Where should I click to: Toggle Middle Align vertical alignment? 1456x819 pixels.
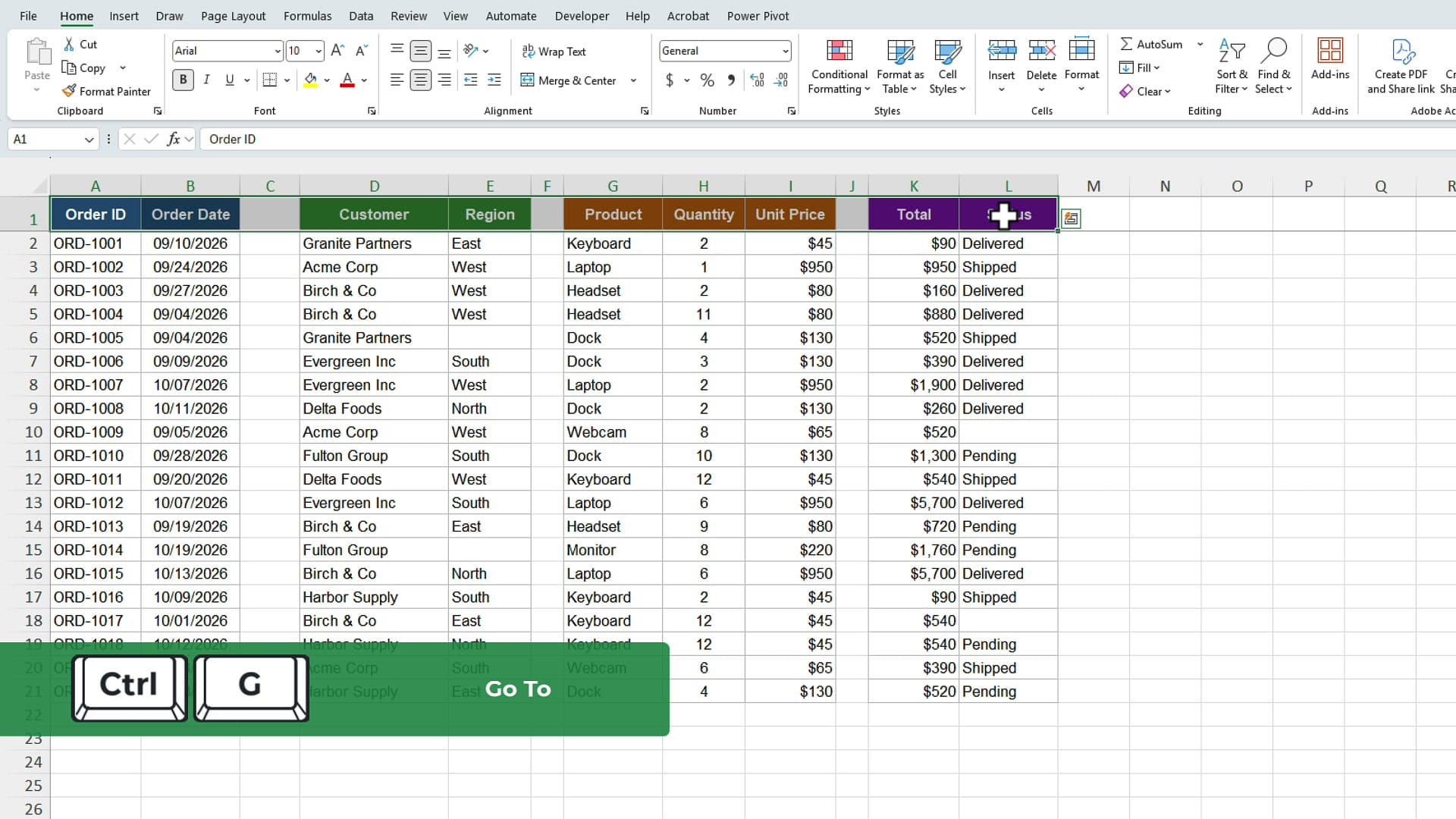pos(420,51)
